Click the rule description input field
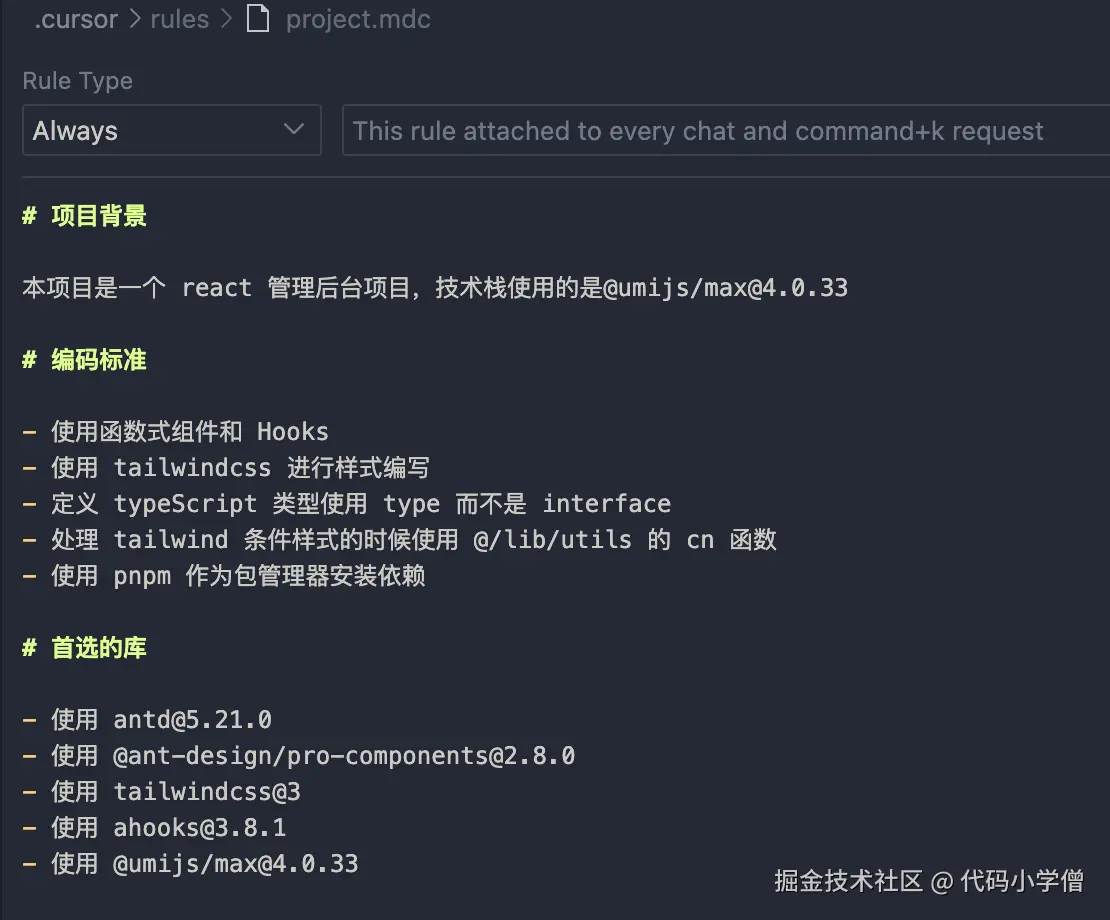The image size is (1110, 920). pos(725,131)
